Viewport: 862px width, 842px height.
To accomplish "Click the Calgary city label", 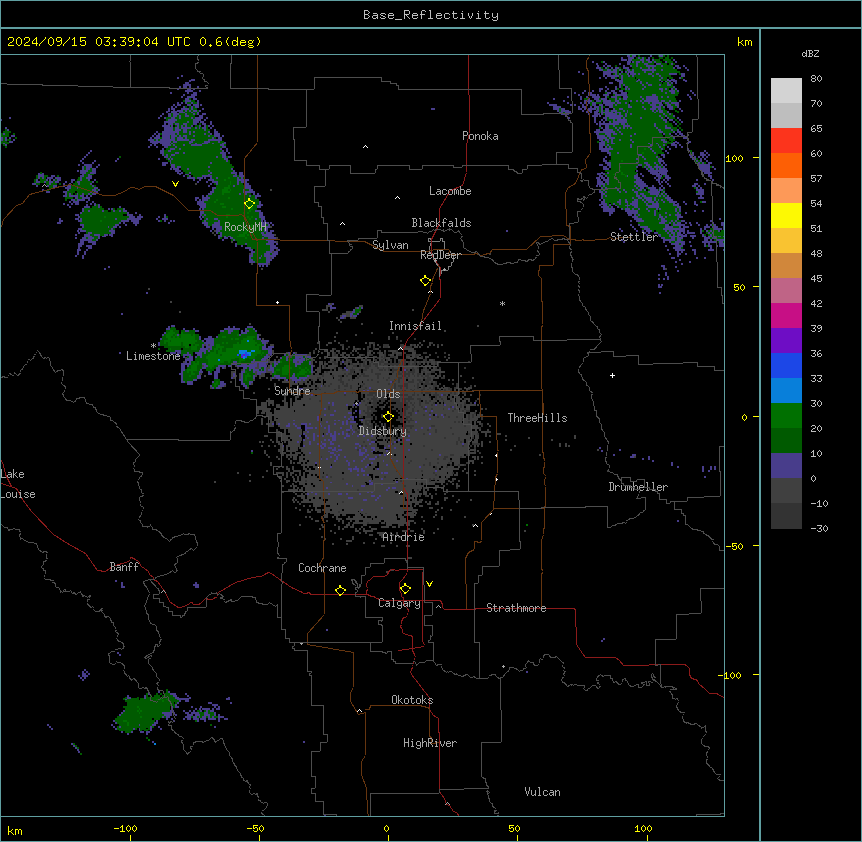I will tap(399, 603).
